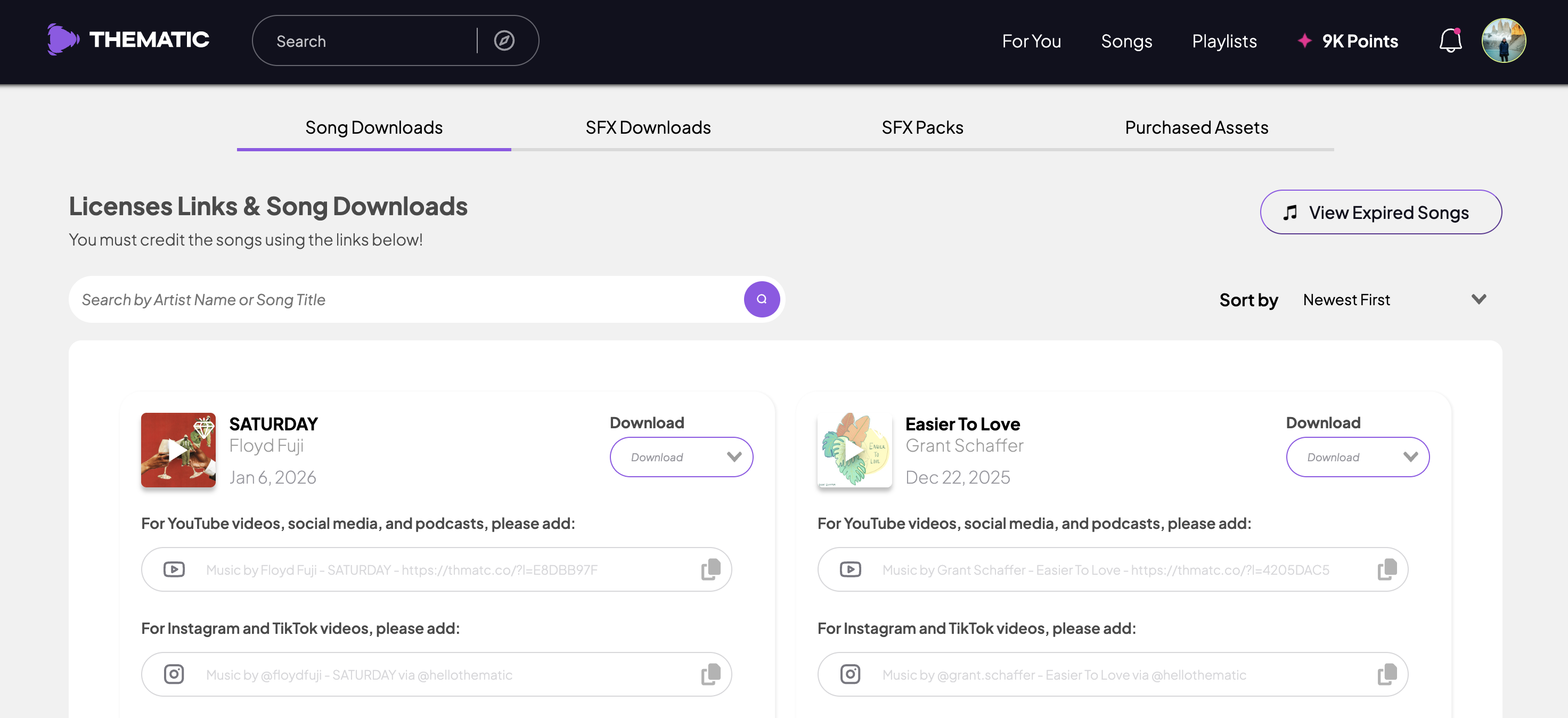
Task: Open the Playlists nav link
Action: (1224, 41)
